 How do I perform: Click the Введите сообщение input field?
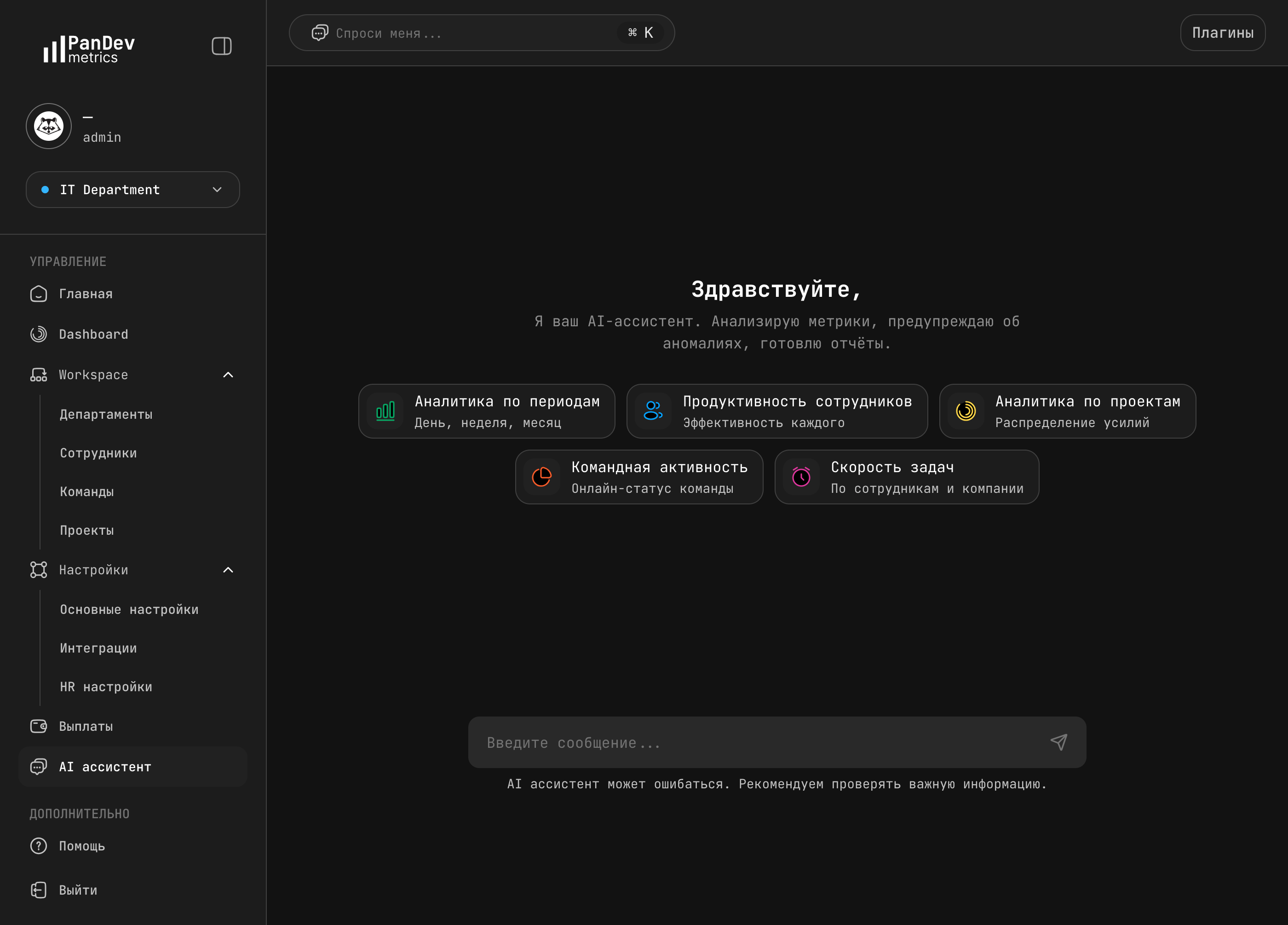coord(681,743)
